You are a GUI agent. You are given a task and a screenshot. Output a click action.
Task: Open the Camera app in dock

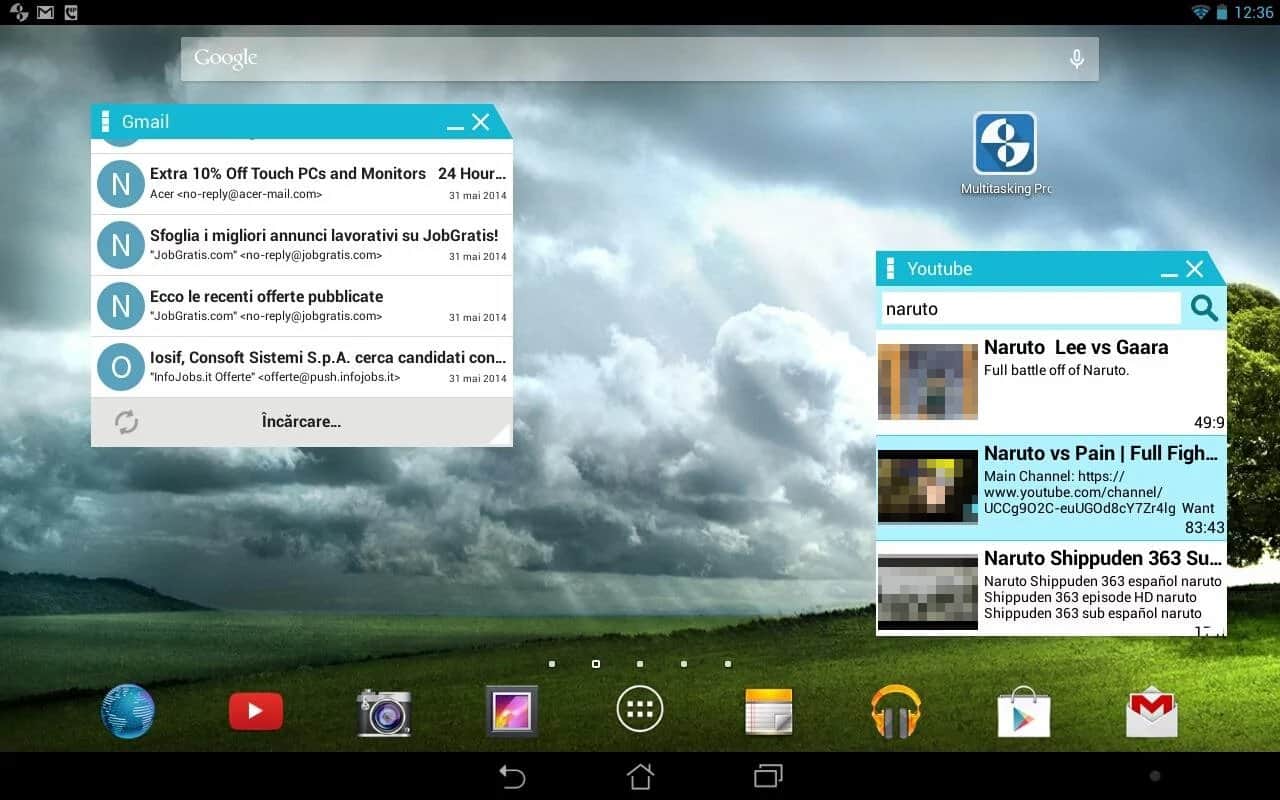pyautogui.click(x=384, y=712)
